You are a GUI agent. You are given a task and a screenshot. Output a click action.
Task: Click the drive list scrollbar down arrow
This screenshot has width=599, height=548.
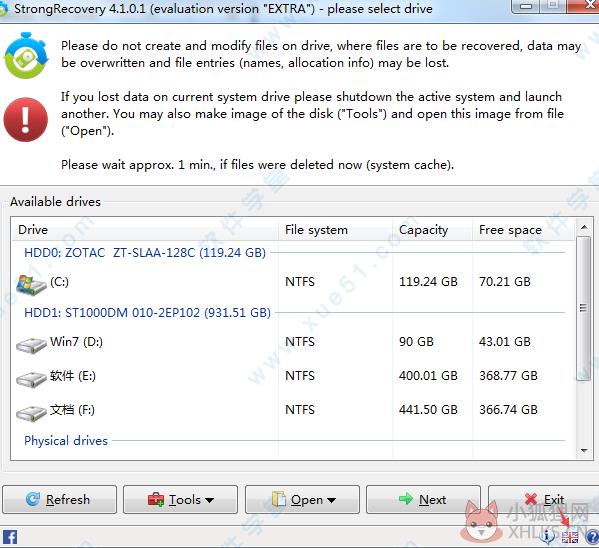[584, 451]
